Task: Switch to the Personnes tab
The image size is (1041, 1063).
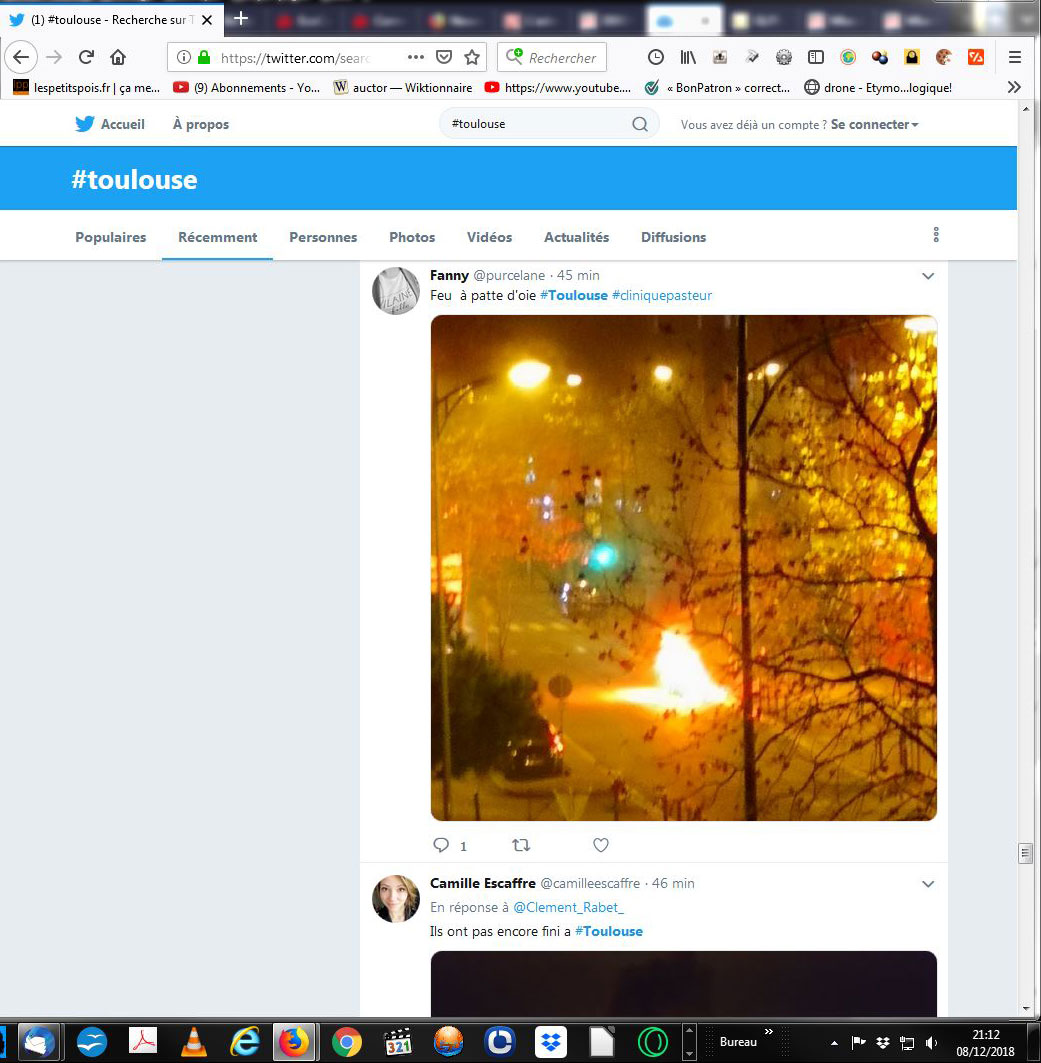Action: click(323, 237)
